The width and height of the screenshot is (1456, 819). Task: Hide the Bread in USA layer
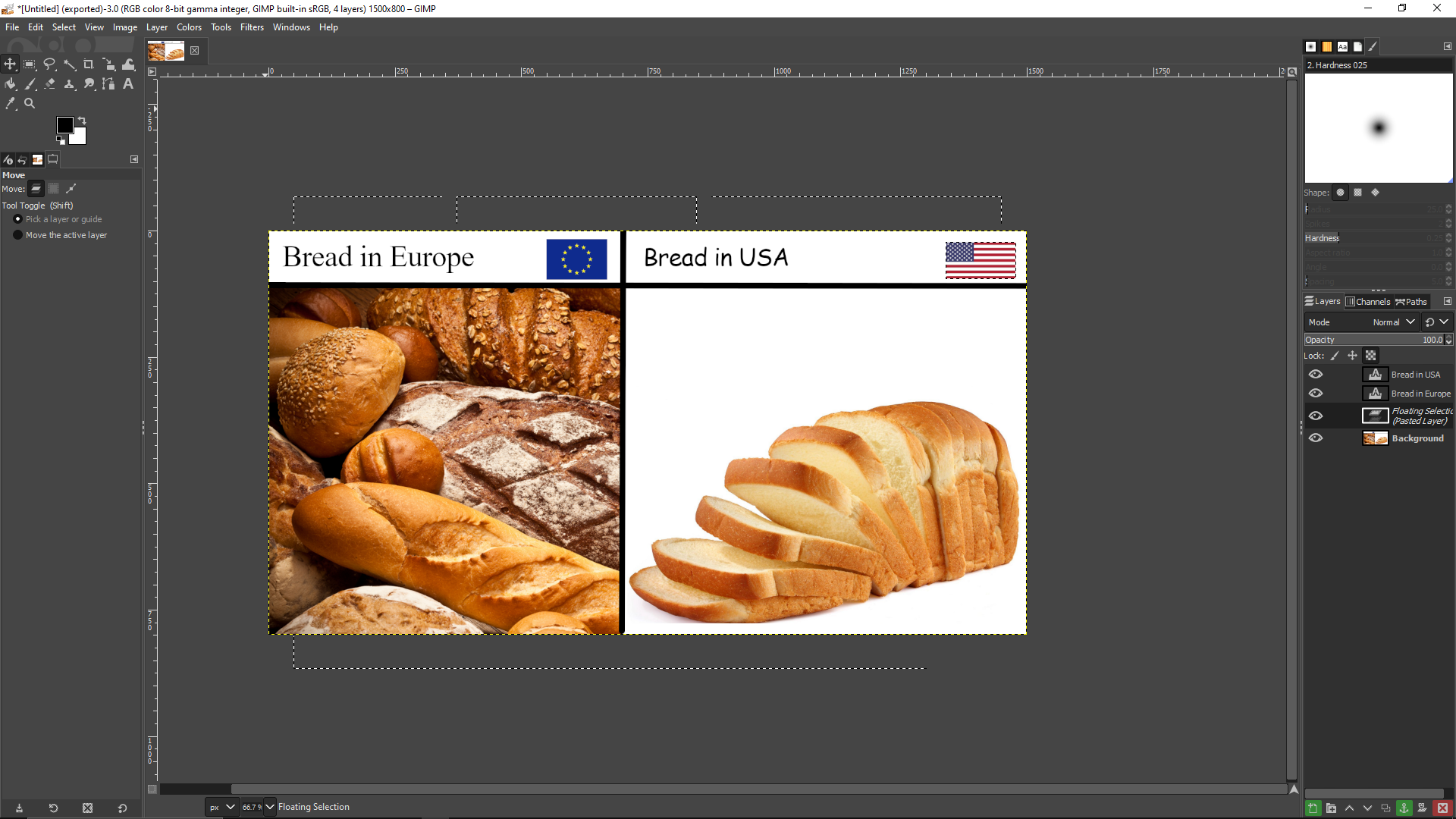click(1316, 375)
